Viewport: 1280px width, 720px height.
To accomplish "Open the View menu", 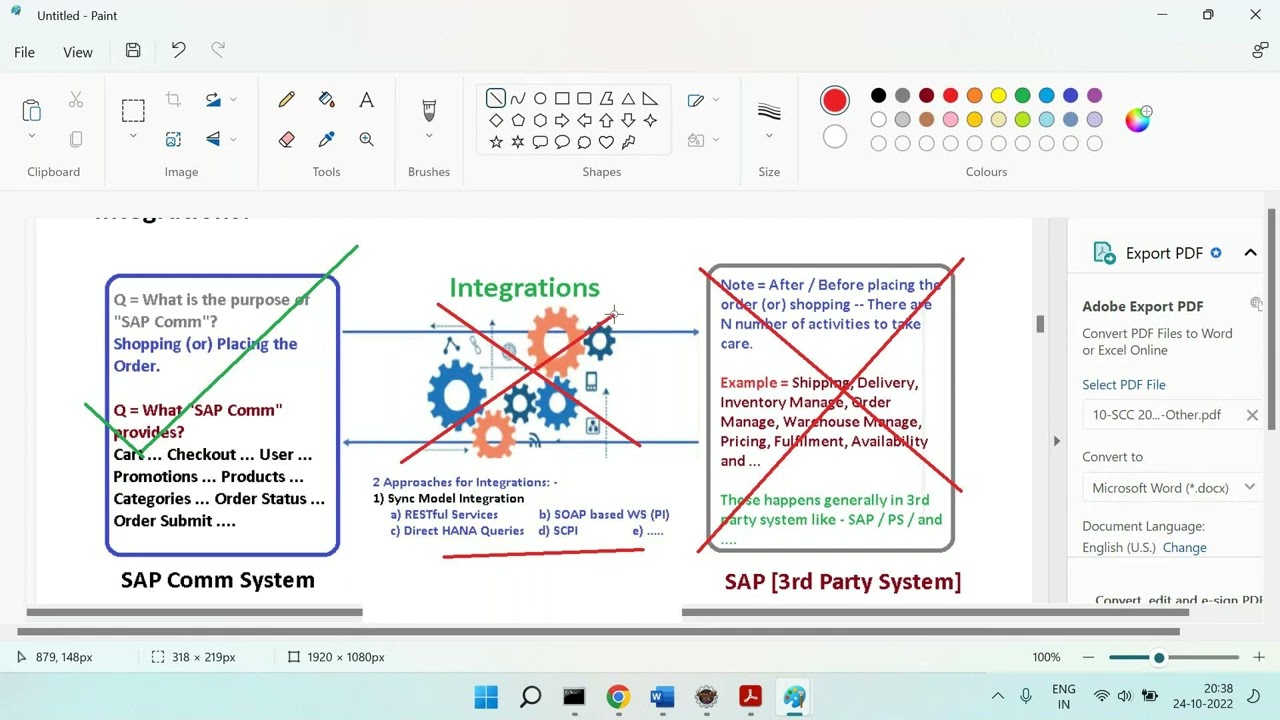I will click(x=78, y=52).
